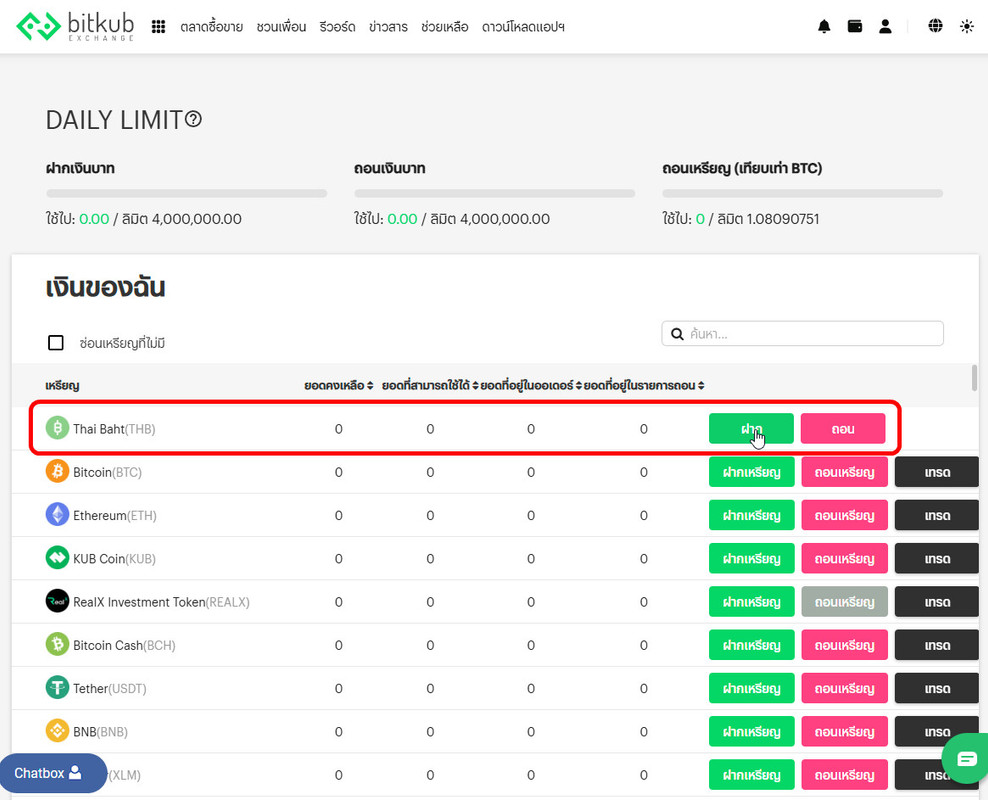
Task: Click เทรด for Ethereum
Action: [937, 515]
